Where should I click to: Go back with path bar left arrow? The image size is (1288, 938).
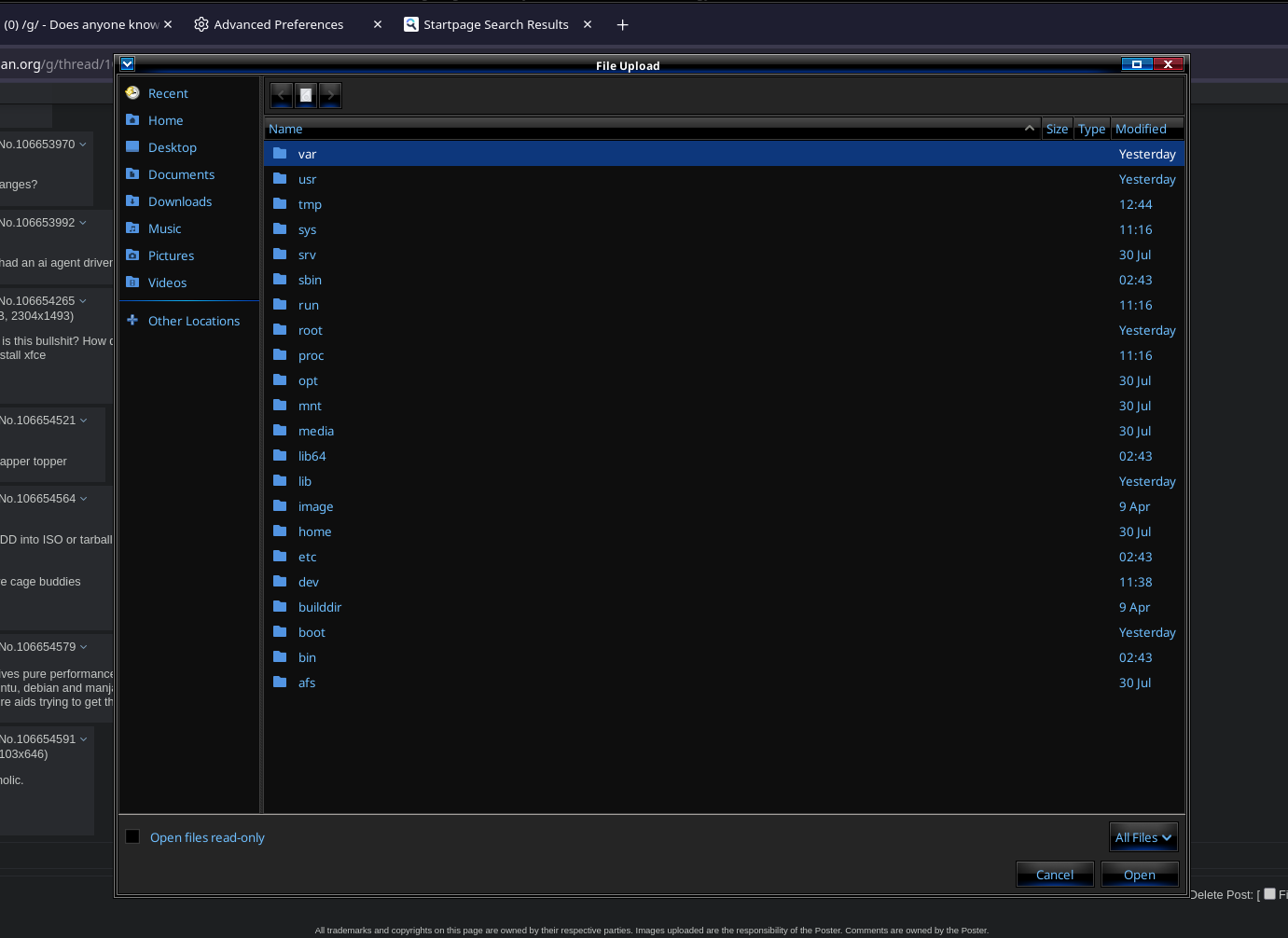(x=282, y=95)
